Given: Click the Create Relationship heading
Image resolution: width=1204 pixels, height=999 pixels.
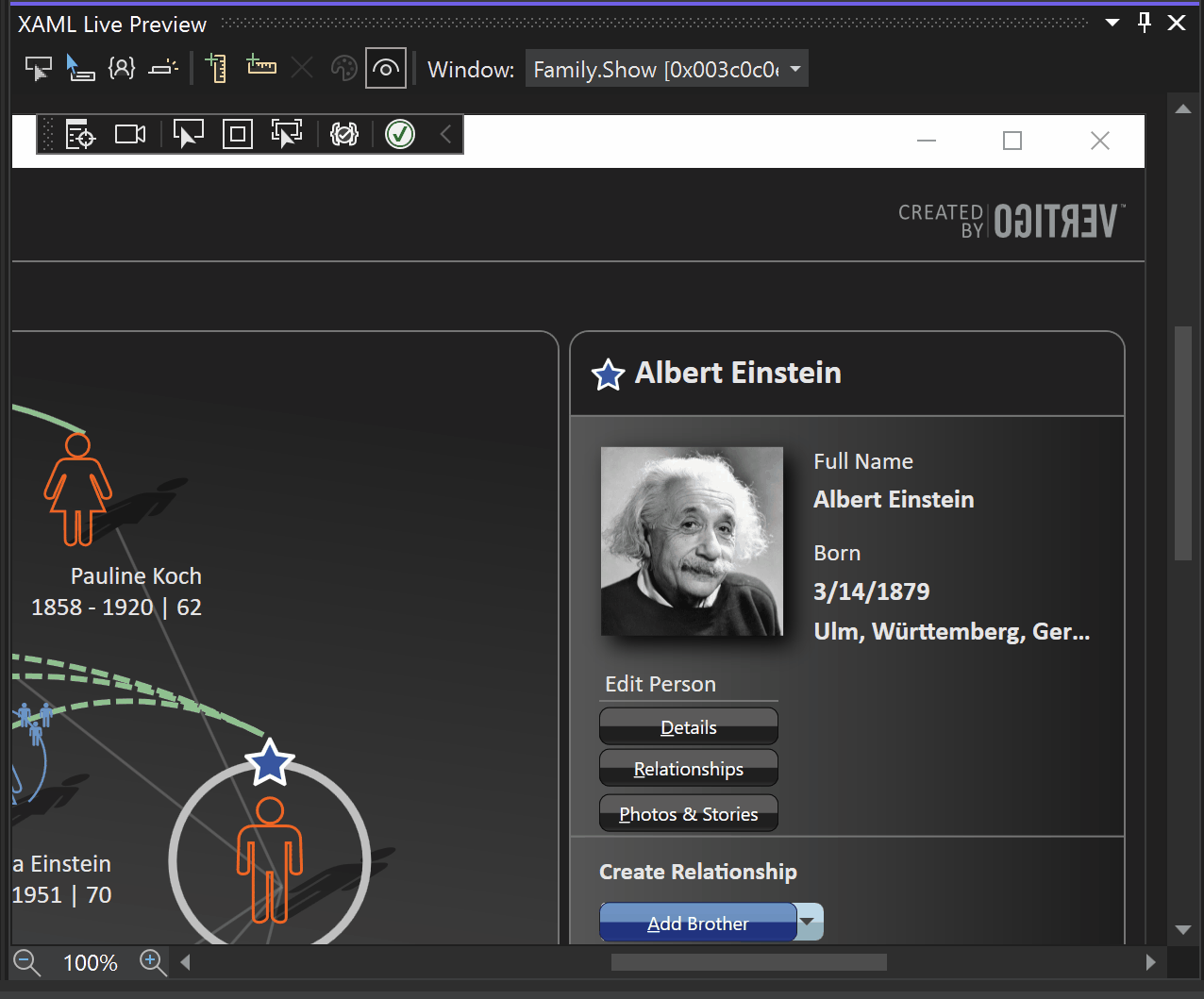Looking at the screenshot, I should (x=698, y=872).
